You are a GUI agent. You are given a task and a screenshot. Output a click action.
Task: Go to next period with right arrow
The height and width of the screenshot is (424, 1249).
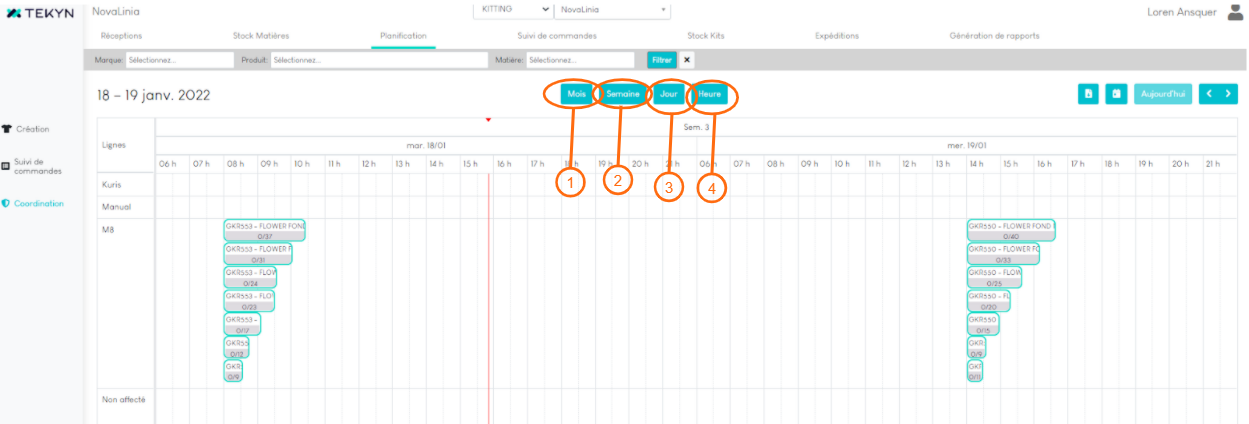(x=1228, y=94)
